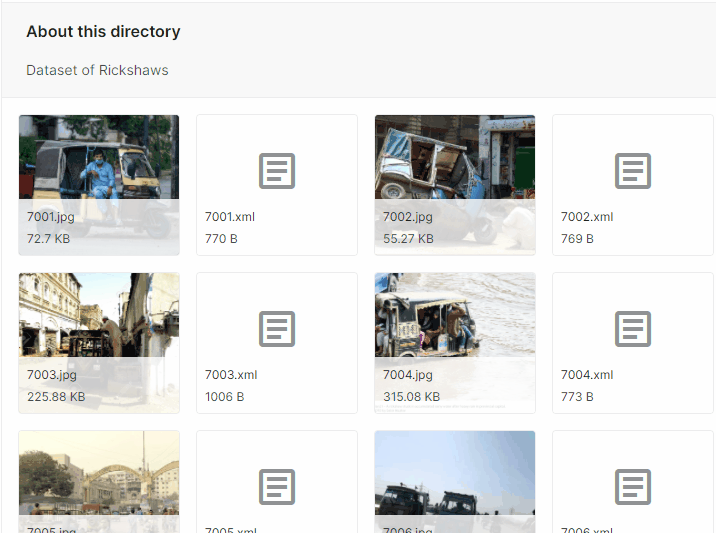Select the 7002.xml file name

click(x=587, y=217)
